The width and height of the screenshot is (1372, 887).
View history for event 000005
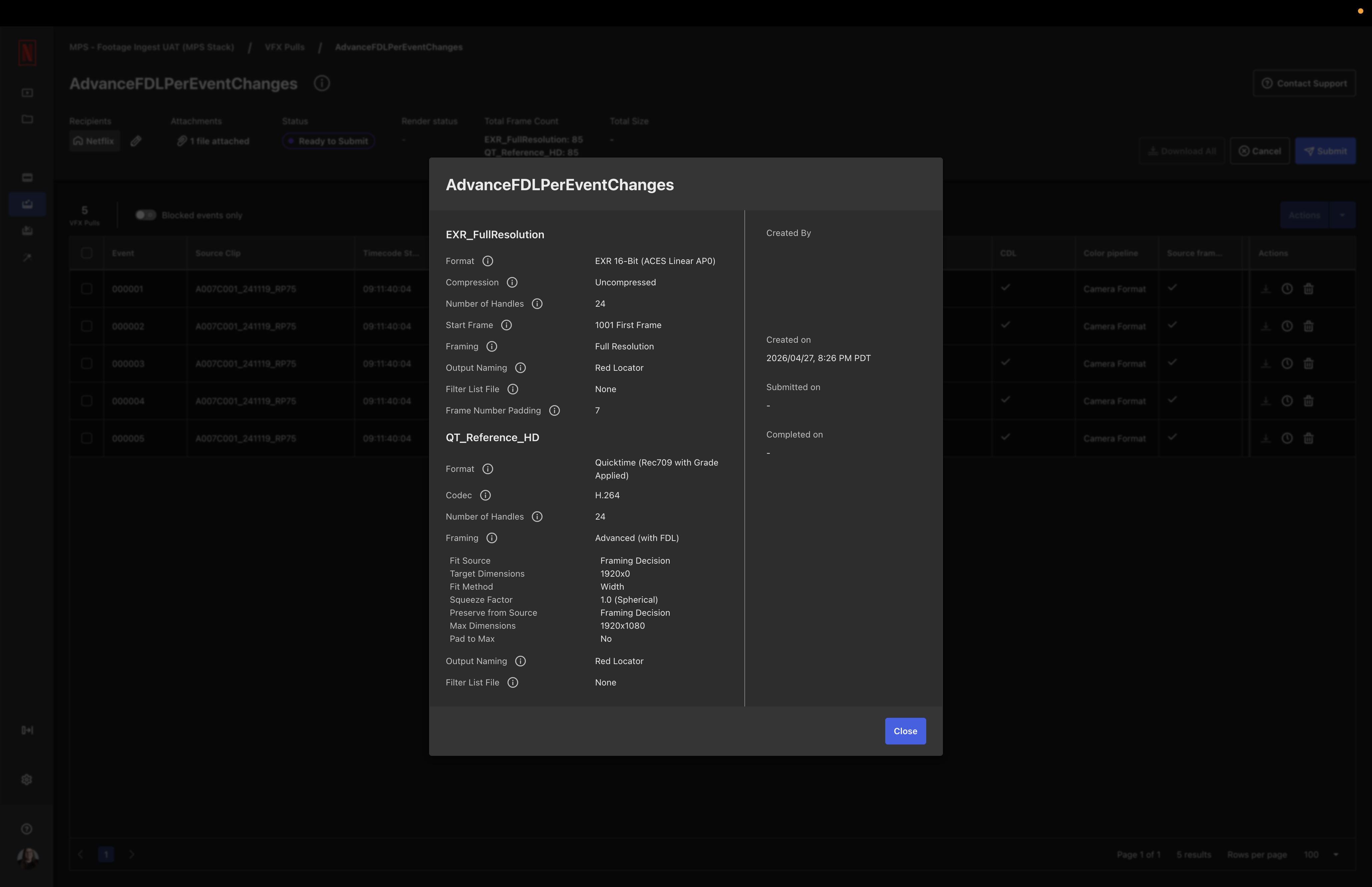[x=1287, y=438]
